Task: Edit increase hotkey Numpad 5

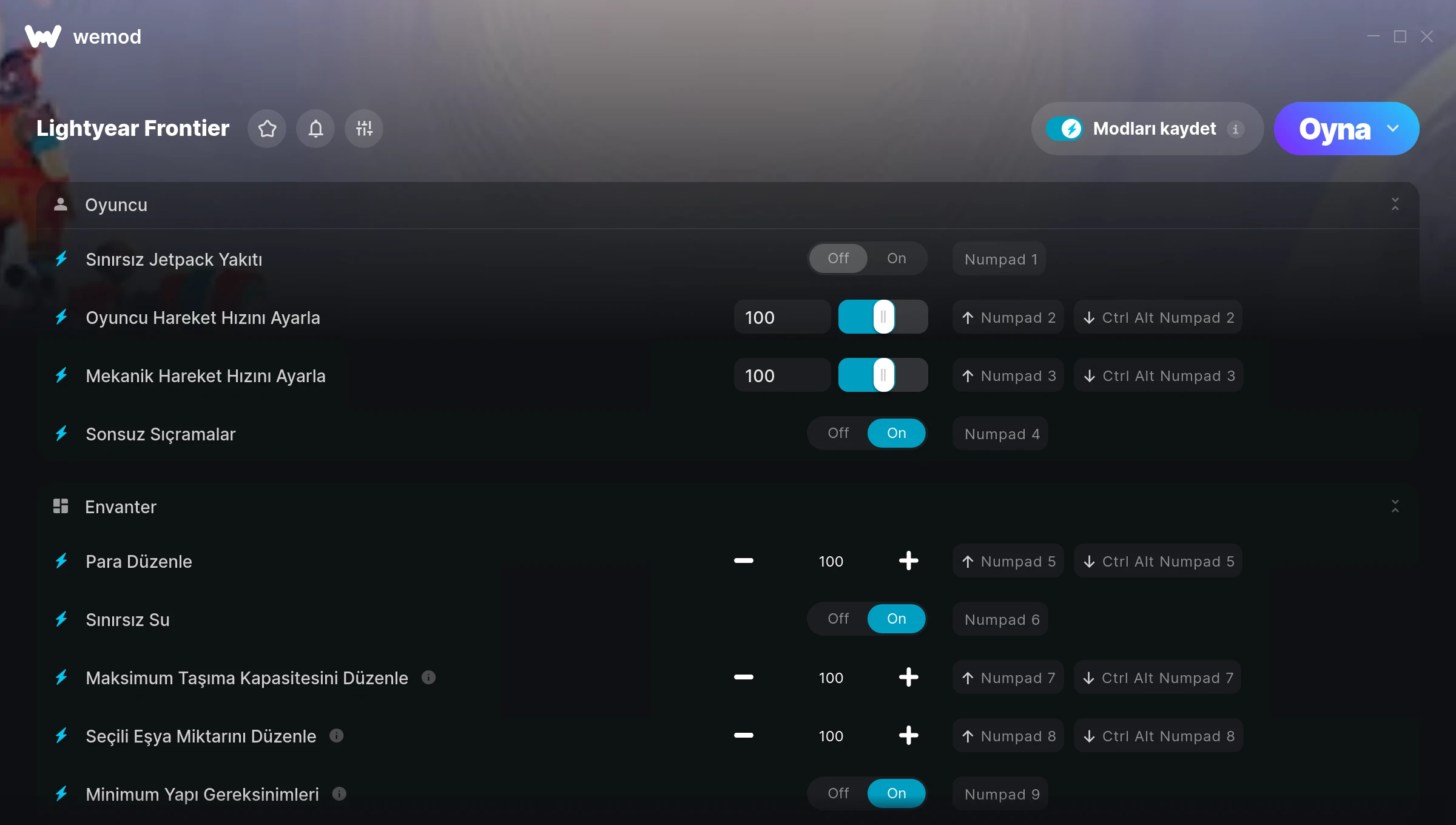Action: point(1008,561)
